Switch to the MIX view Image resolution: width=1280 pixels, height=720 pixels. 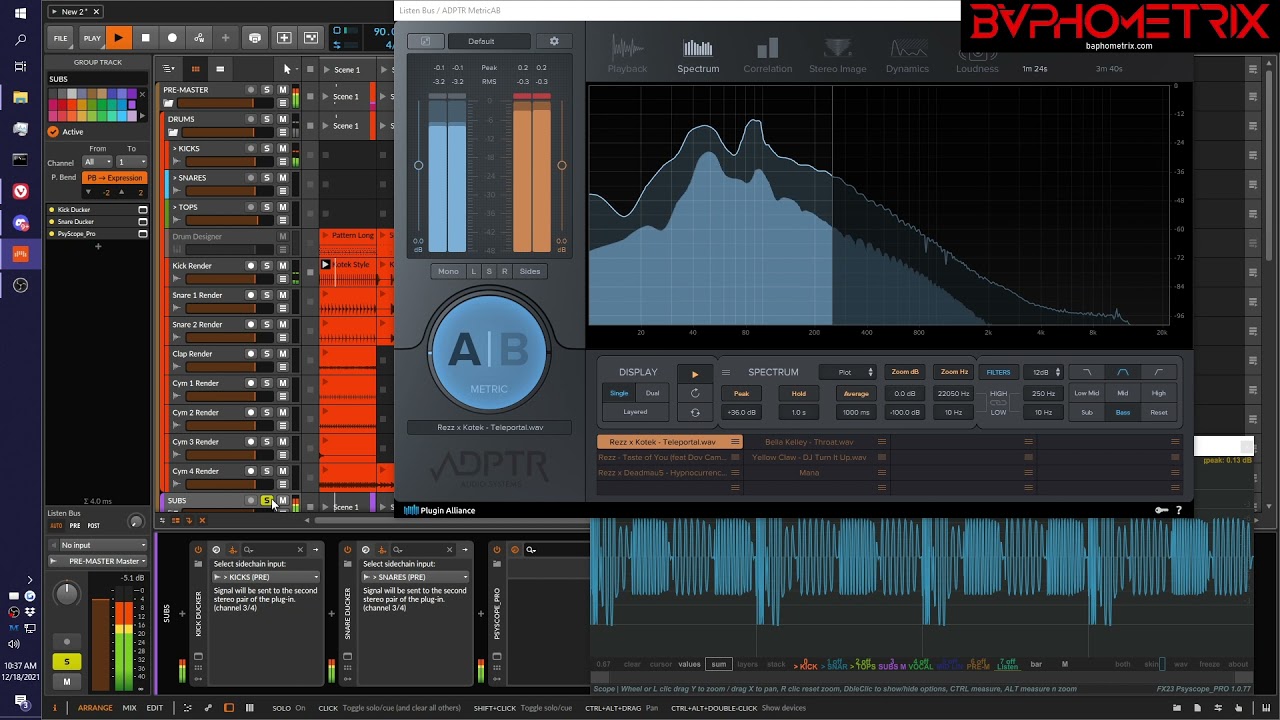coord(129,708)
